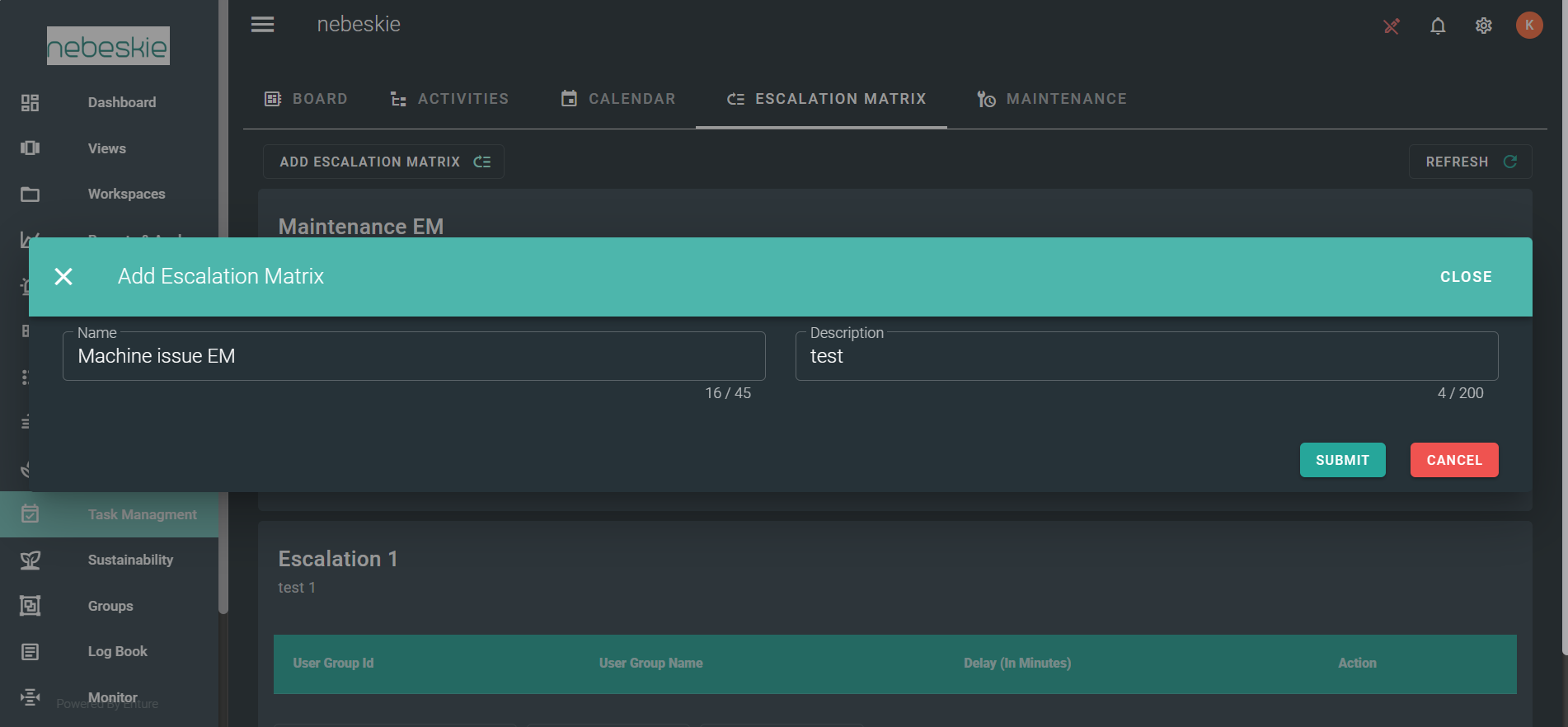The height and width of the screenshot is (727, 1568).
Task: Click into the Description field
Action: pyautogui.click(x=1146, y=356)
